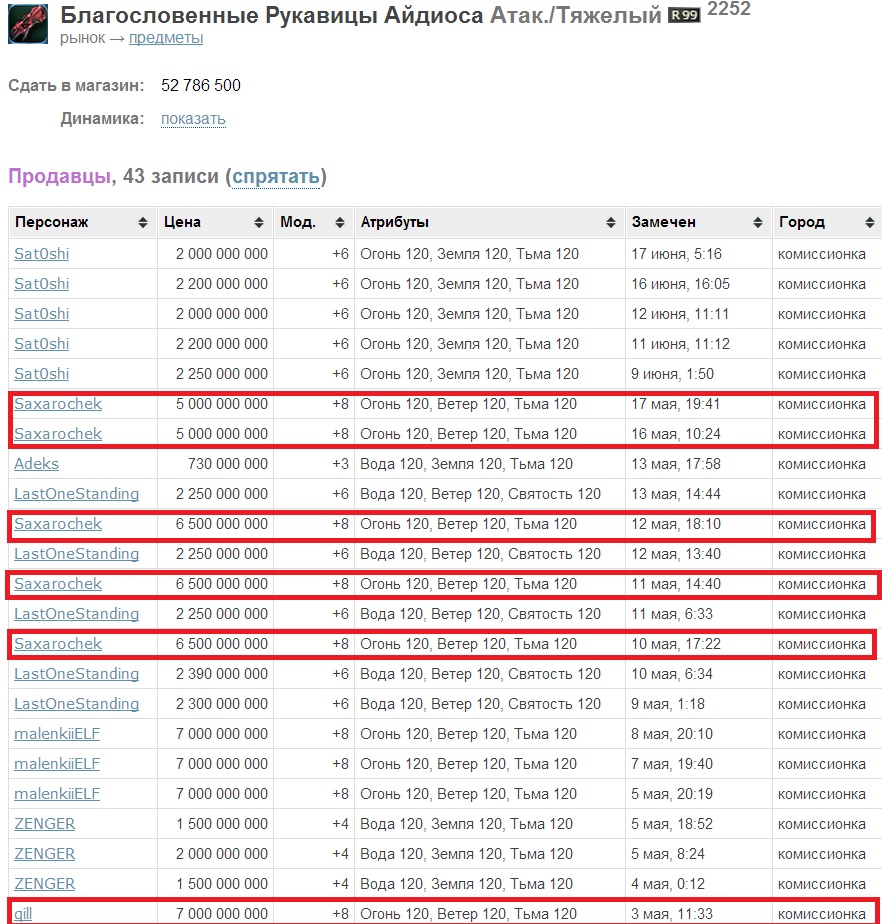882x924 pixels.
Task: Open LastOneStanding seller priced 2 300 000 000
Action: [x=77, y=704]
